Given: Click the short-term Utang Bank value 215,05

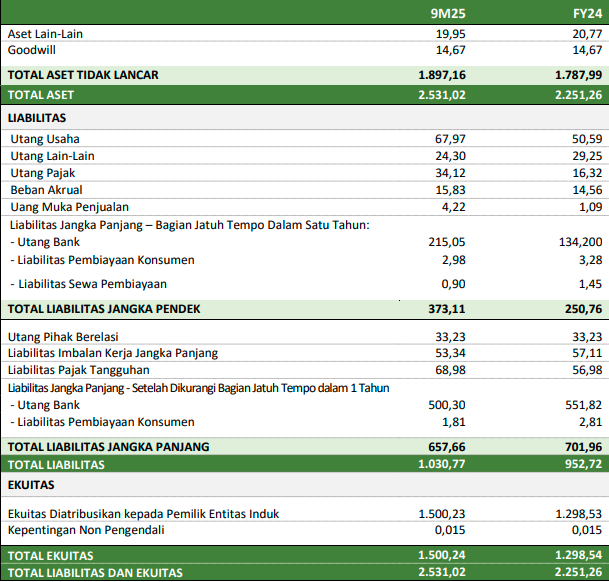Looking at the screenshot, I should click(446, 242).
